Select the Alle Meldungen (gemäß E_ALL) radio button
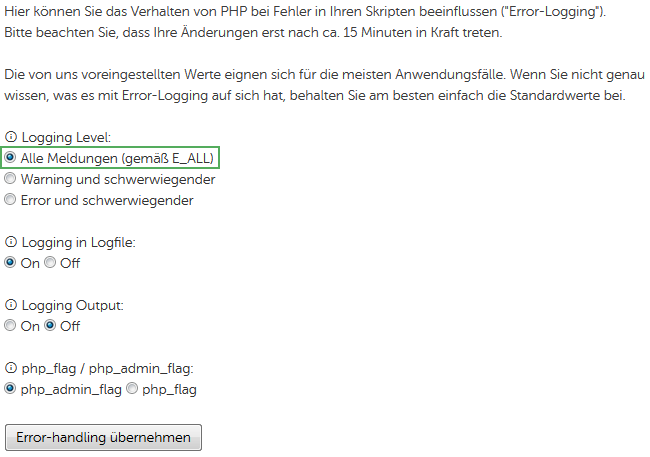The height and width of the screenshot is (457, 650). coord(10,157)
